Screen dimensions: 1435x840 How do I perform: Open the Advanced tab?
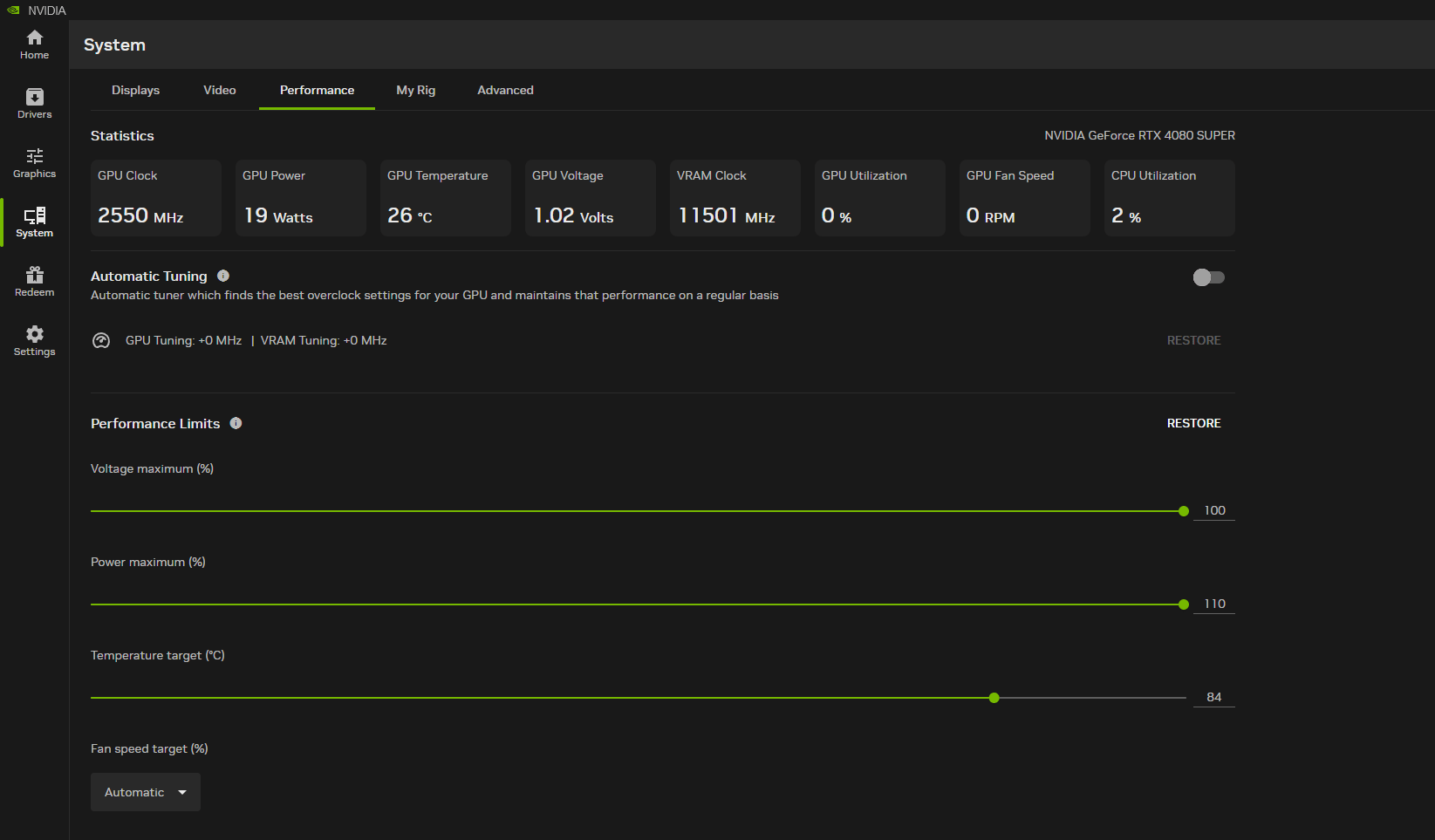coord(505,90)
